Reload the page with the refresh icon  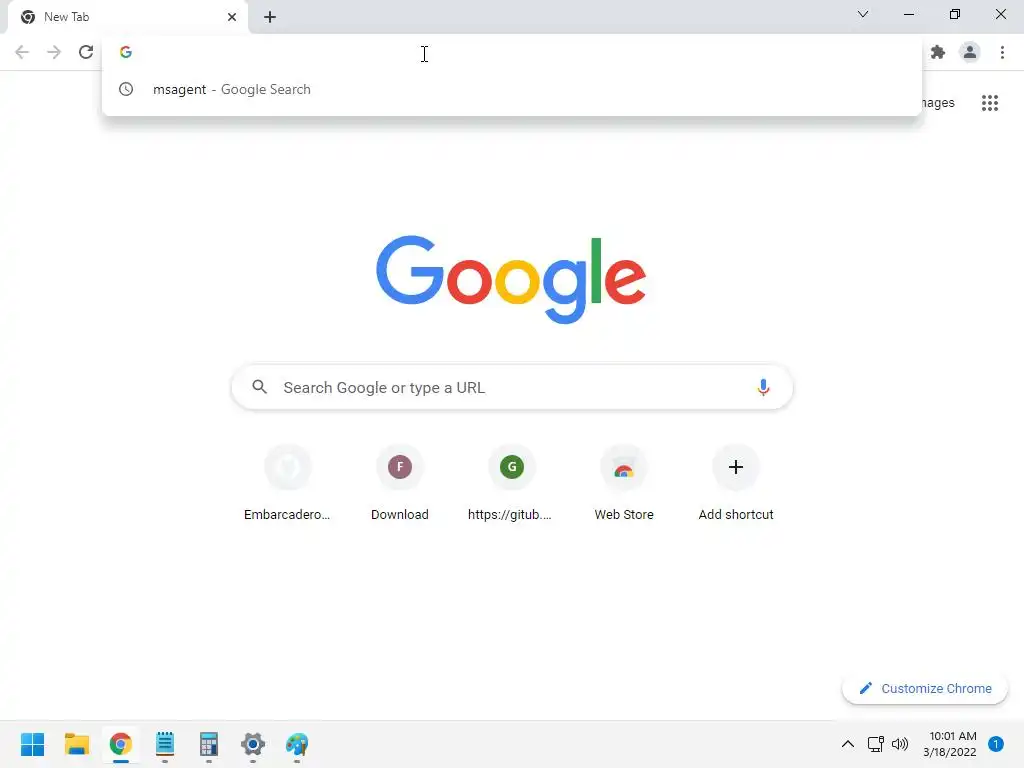pyautogui.click(x=86, y=52)
